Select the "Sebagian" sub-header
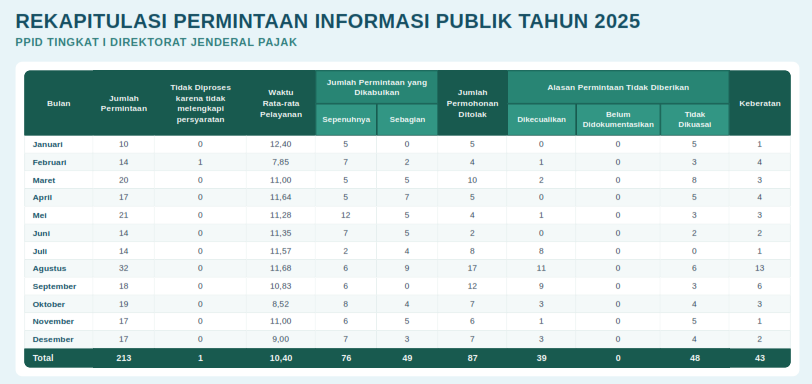This screenshot has height=384, width=812. (408, 120)
